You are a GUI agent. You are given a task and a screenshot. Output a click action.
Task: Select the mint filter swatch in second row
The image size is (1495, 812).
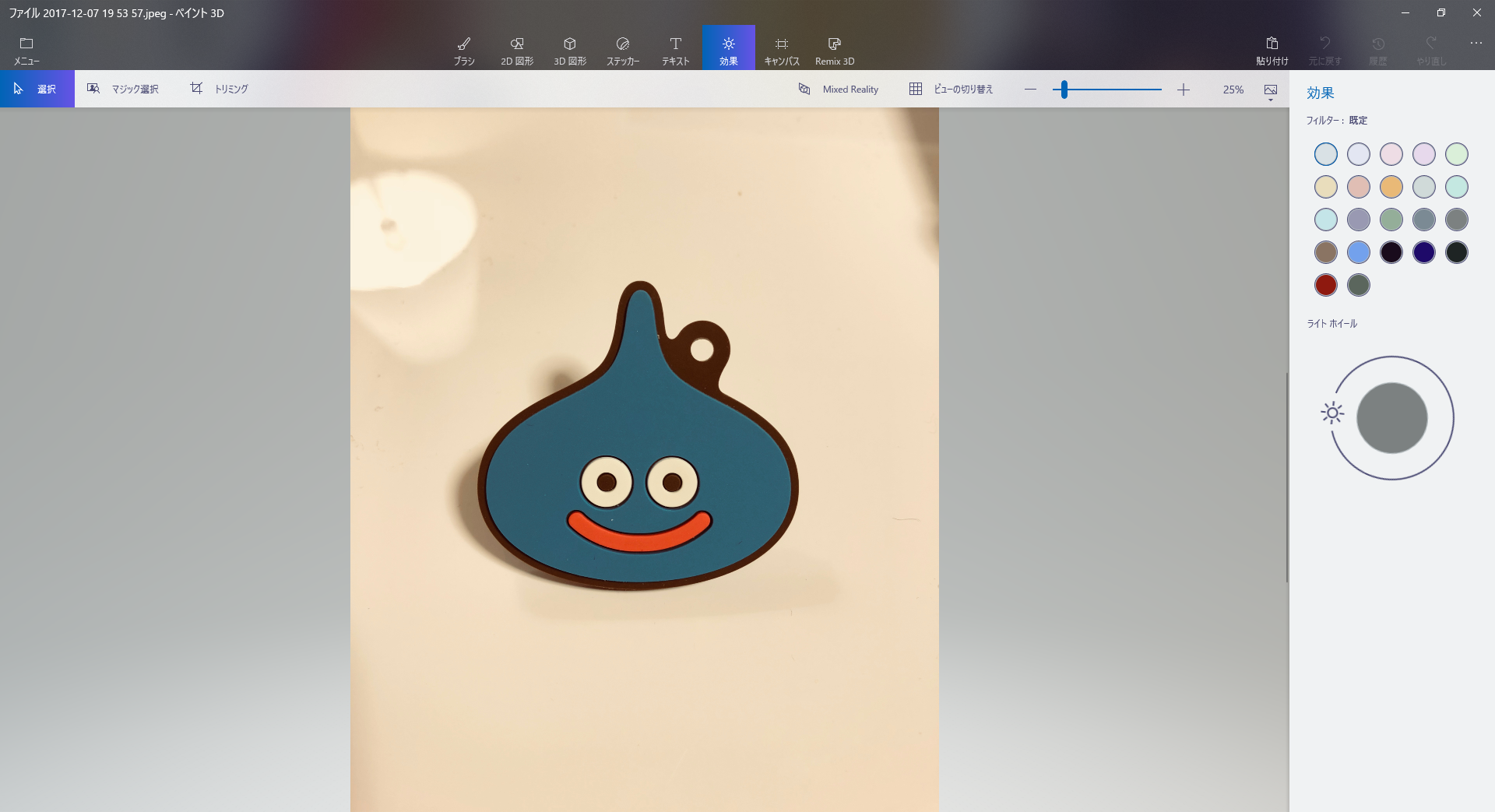[x=1457, y=187]
